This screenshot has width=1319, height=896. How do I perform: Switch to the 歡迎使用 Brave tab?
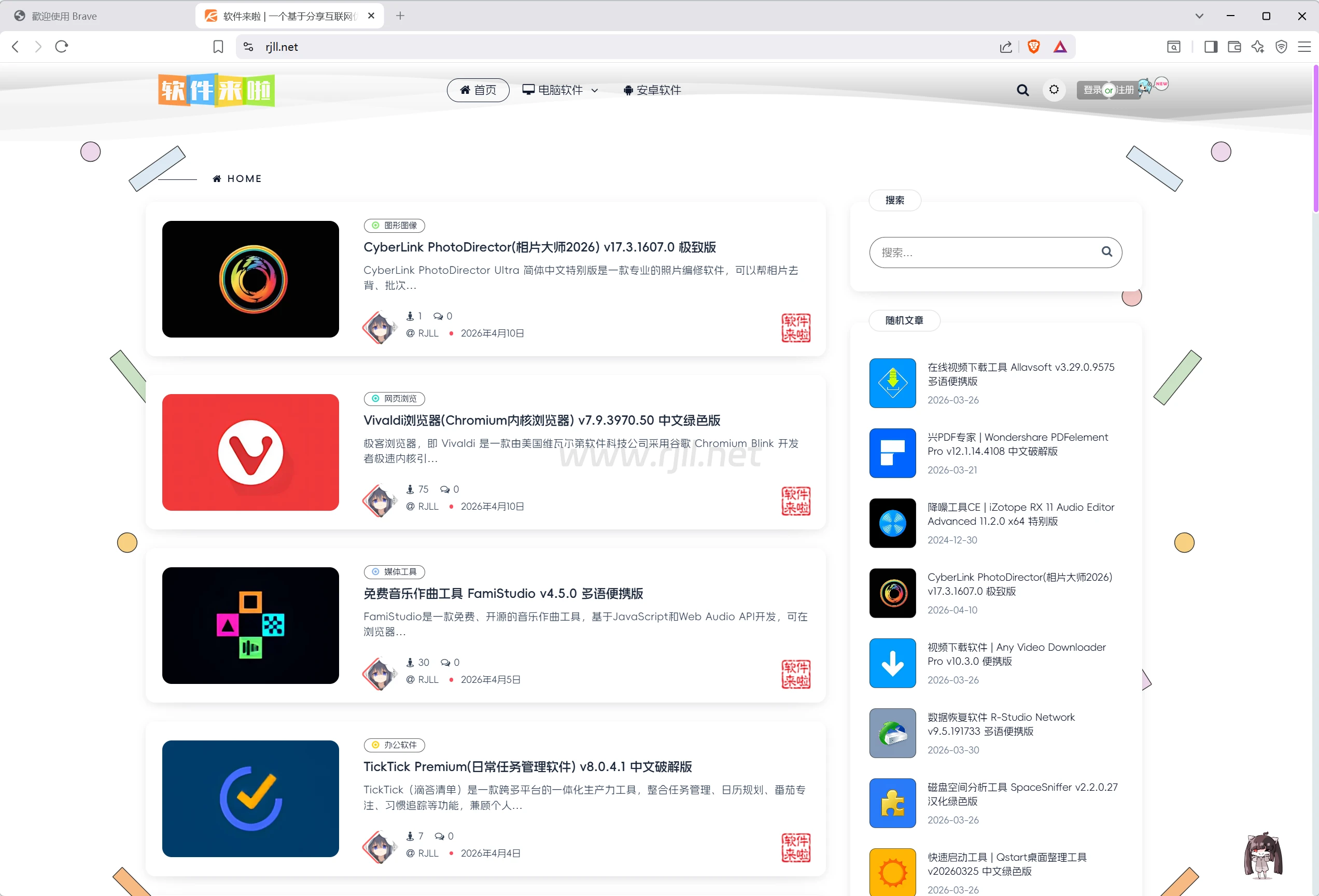pyautogui.click(x=64, y=16)
